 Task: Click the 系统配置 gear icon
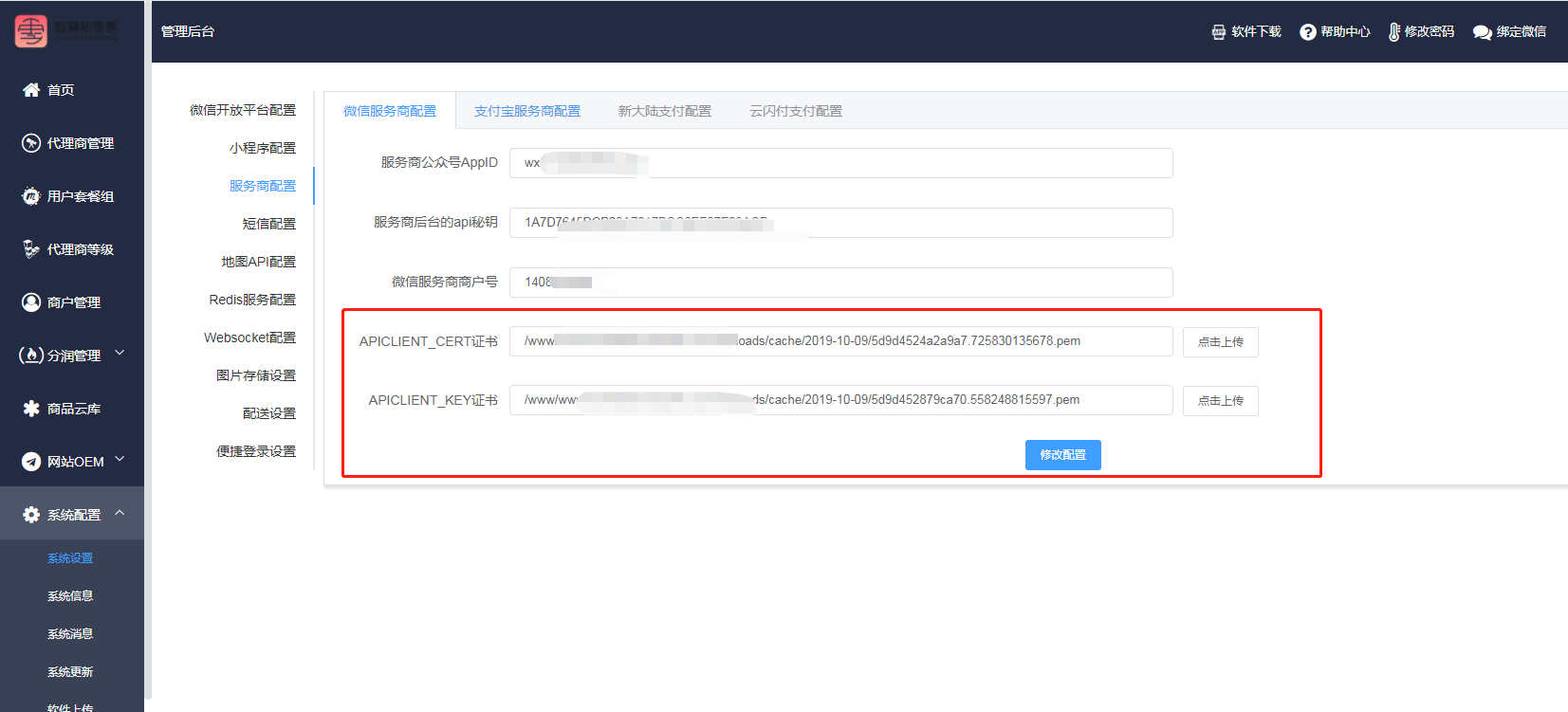click(31, 515)
